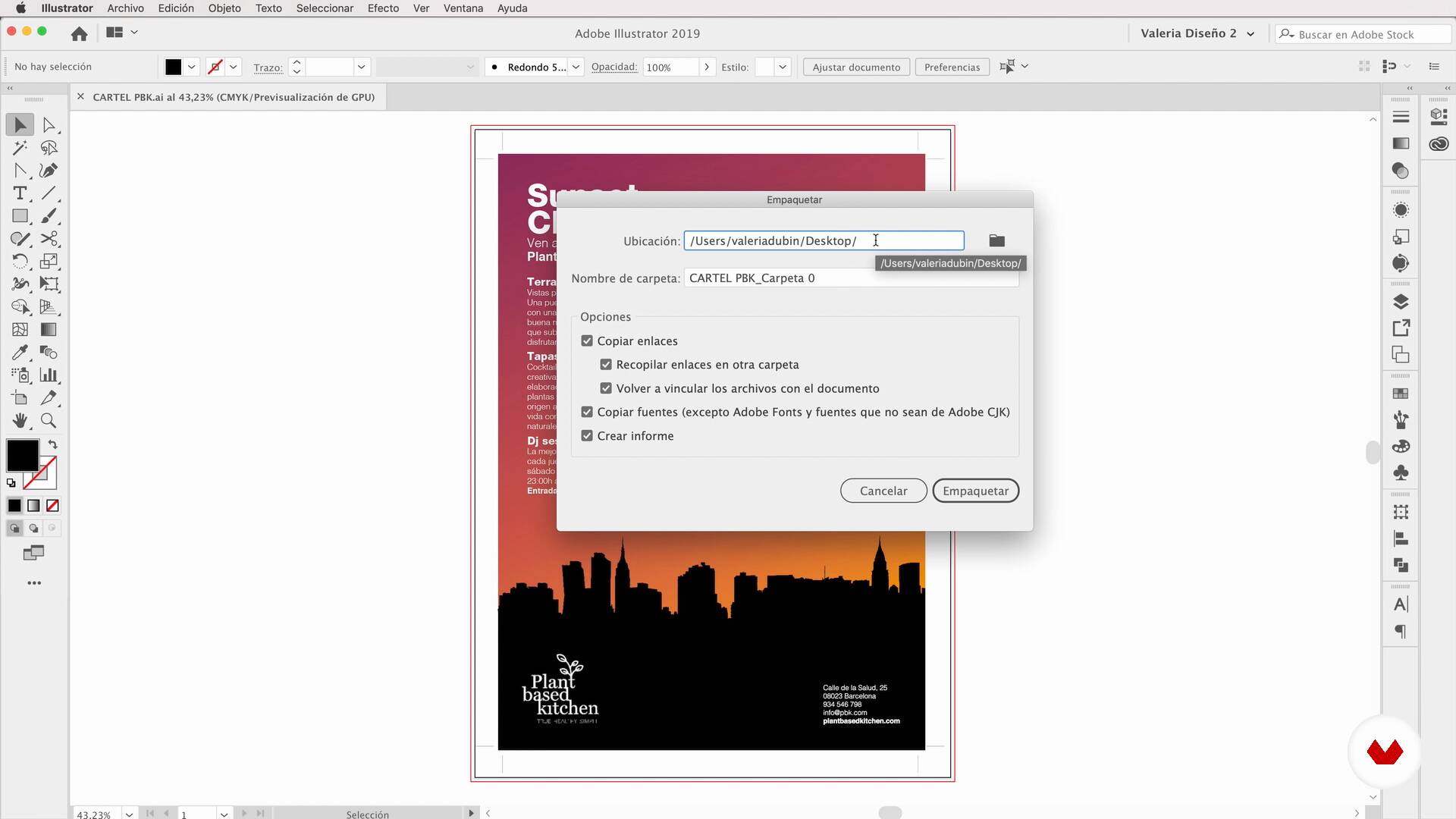Open the Valeria Diseño 2 workspace switcher
The height and width of the screenshot is (819, 1456).
tap(1197, 33)
